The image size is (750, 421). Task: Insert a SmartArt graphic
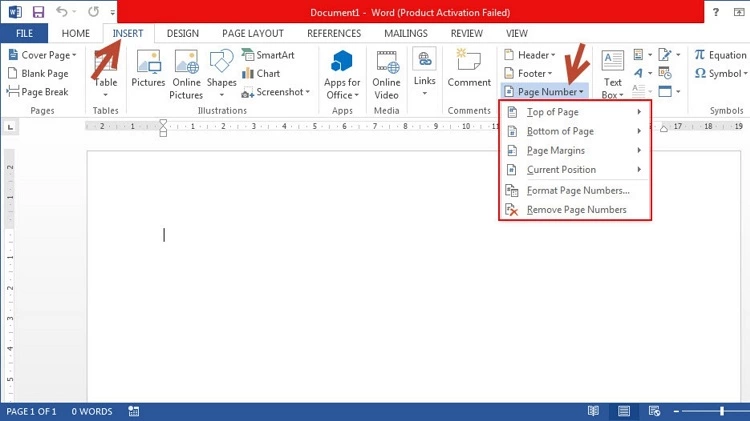click(268, 55)
